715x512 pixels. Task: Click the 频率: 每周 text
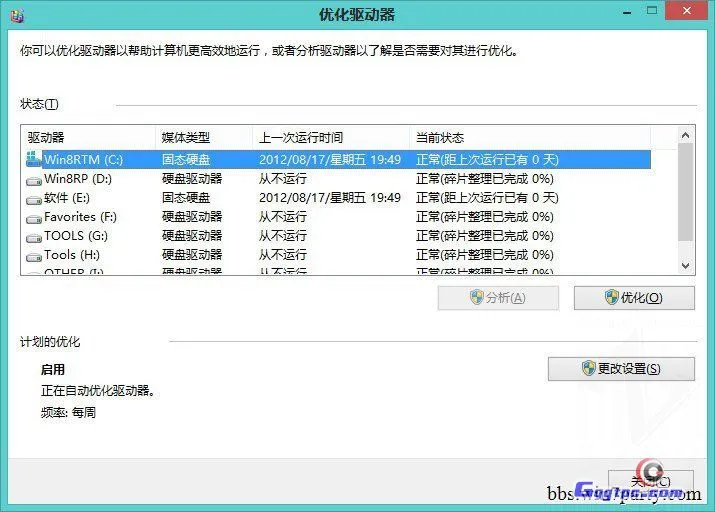pos(68,413)
